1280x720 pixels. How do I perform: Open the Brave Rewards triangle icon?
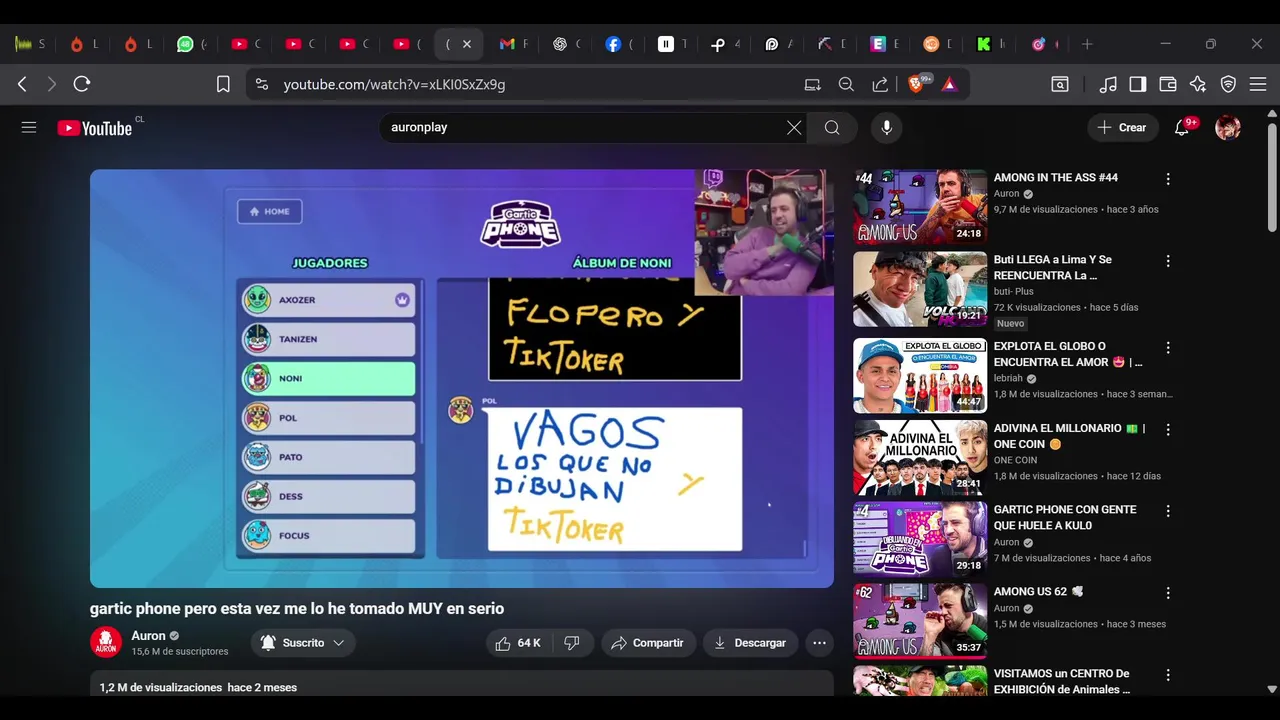(949, 85)
